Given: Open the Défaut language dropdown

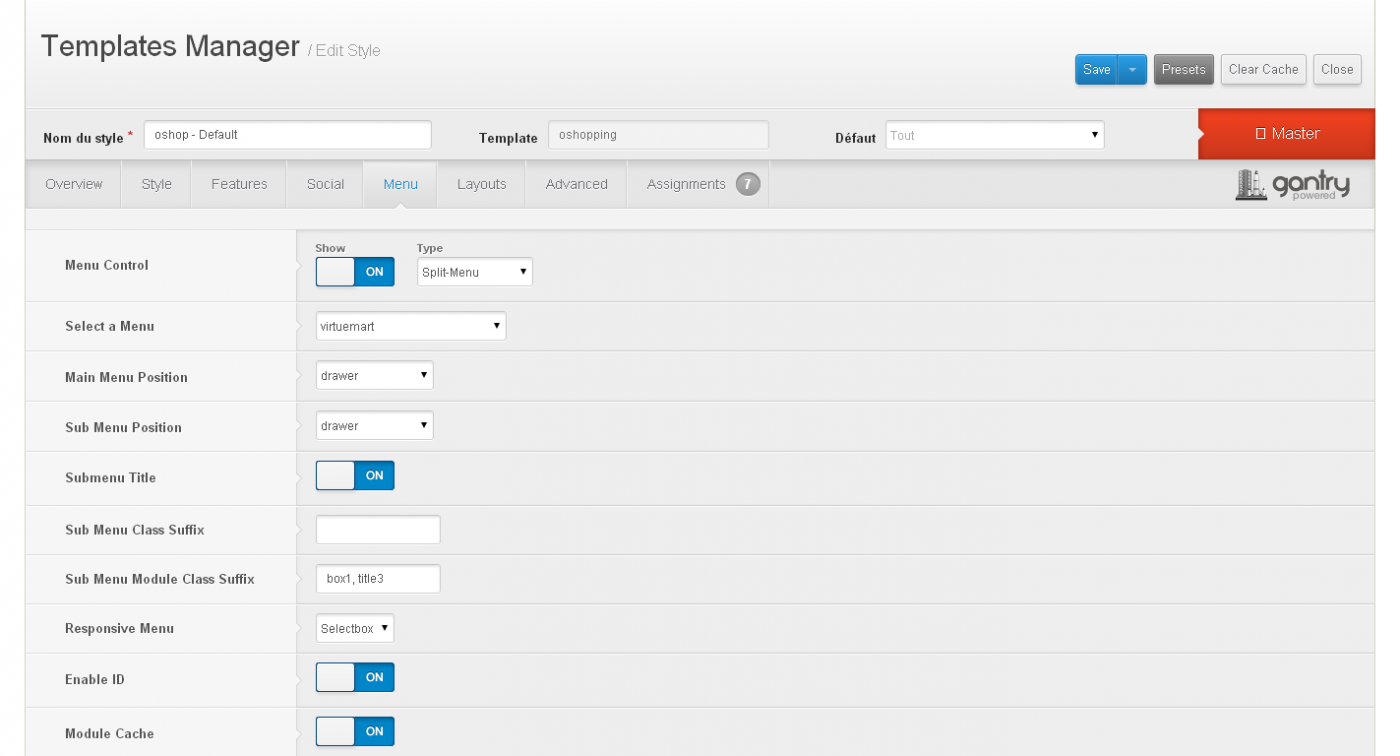Looking at the screenshot, I should (994, 136).
